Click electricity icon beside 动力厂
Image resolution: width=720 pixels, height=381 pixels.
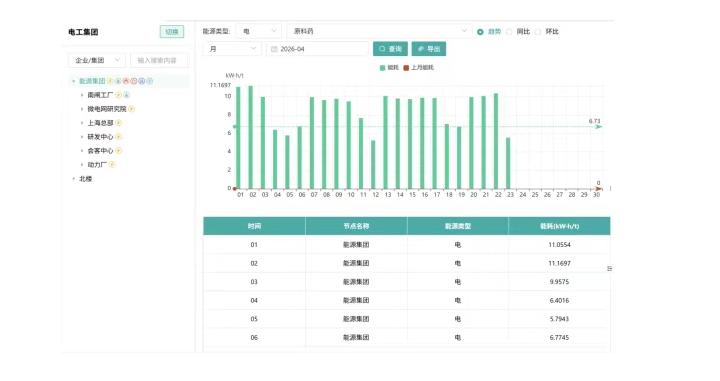coord(112,164)
